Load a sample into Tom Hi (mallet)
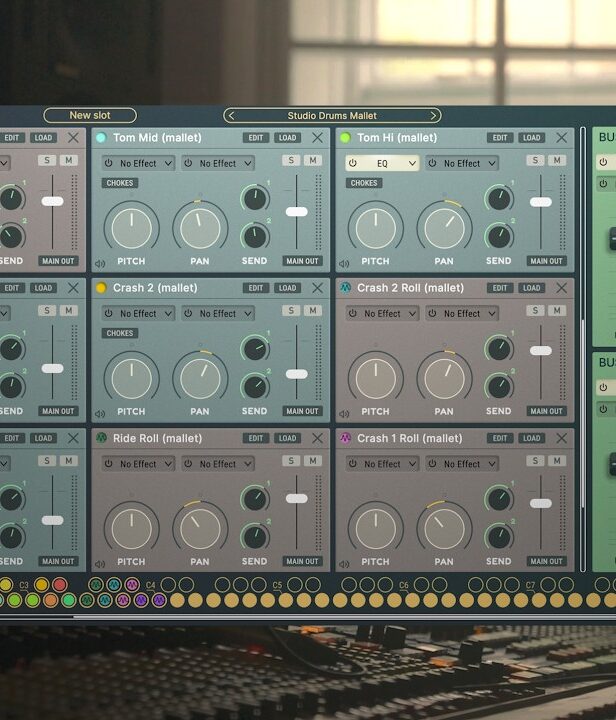The height and width of the screenshot is (720, 616). (x=532, y=138)
